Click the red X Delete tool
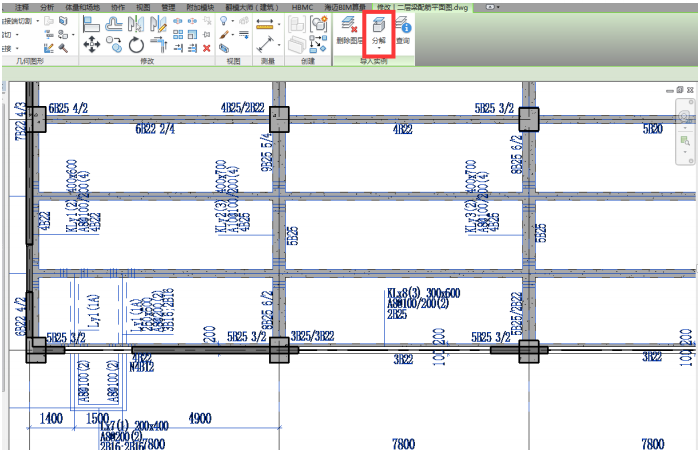 [x=206, y=48]
